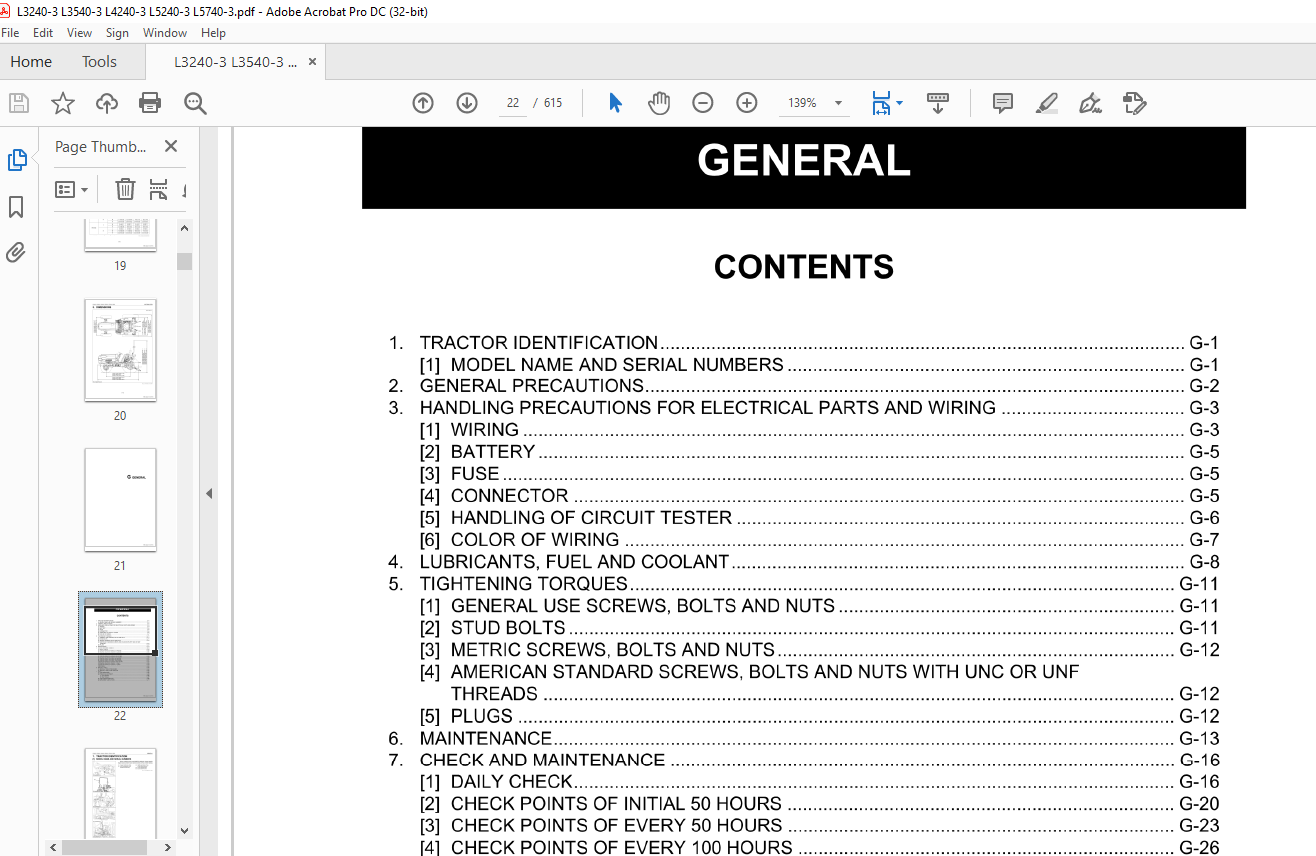The width and height of the screenshot is (1316, 856).
Task: Close the L3240-3 document tab
Action: click(312, 62)
